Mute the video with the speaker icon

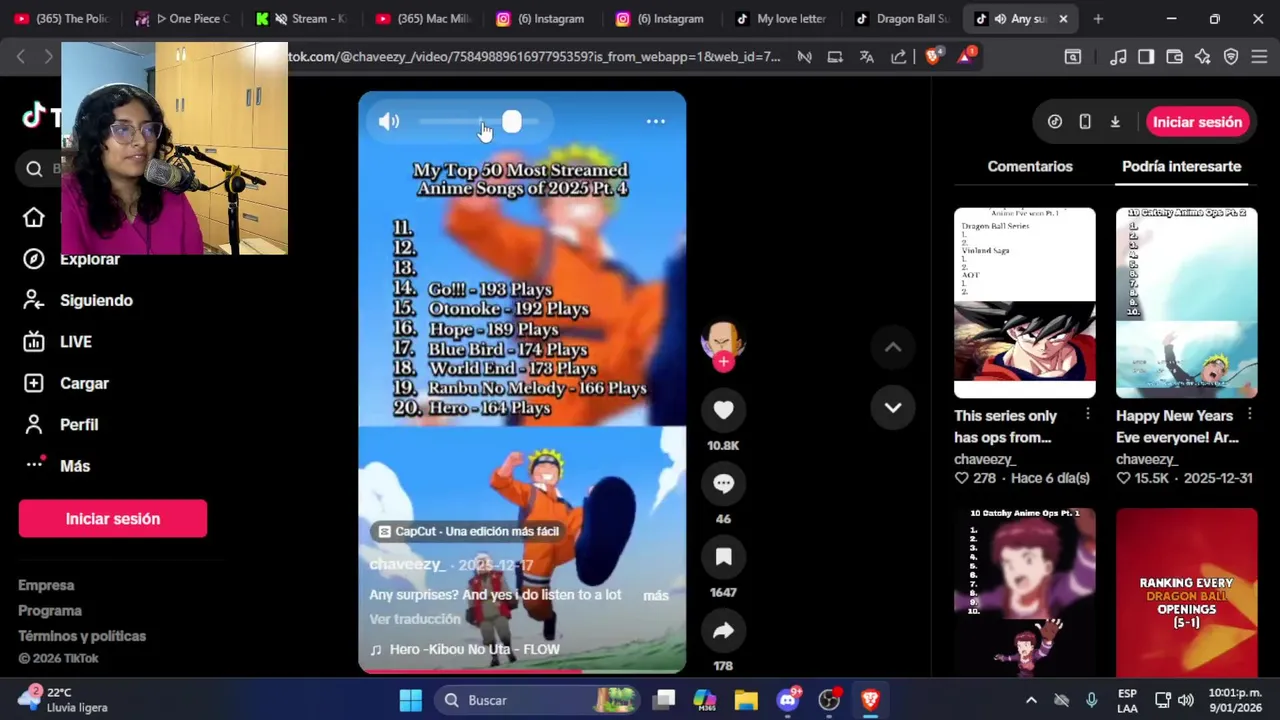[x=389, y=121]
